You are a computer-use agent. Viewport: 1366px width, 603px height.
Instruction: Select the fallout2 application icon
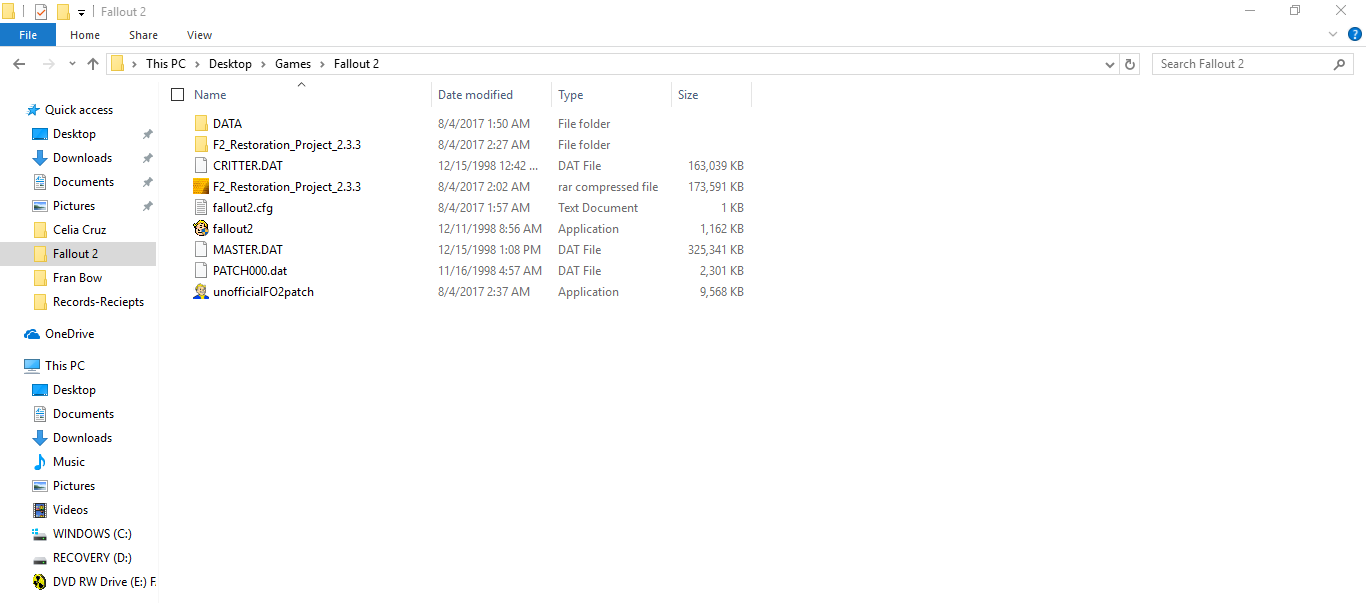point(201,229)
